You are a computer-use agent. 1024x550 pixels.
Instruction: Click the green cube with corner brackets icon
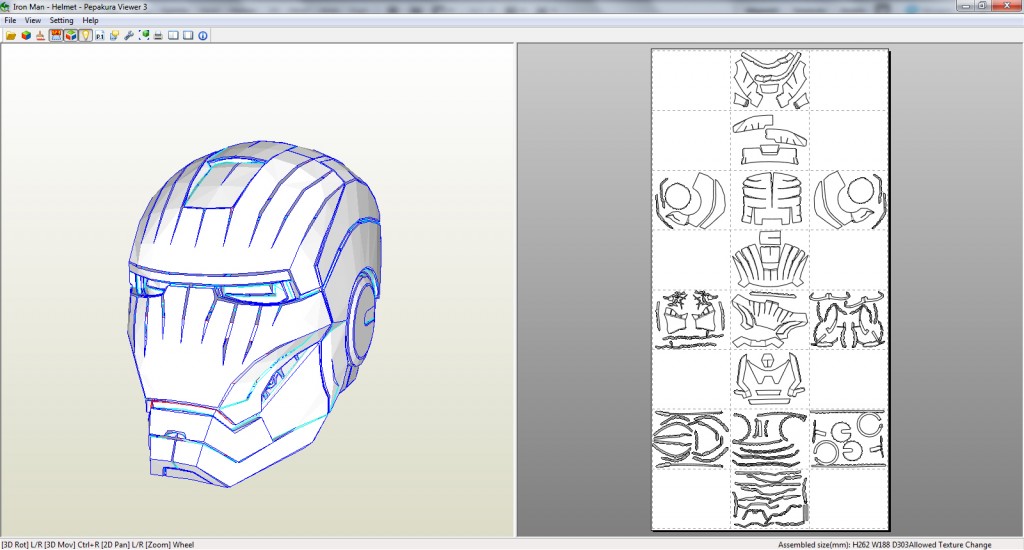[x=144, y=35]
